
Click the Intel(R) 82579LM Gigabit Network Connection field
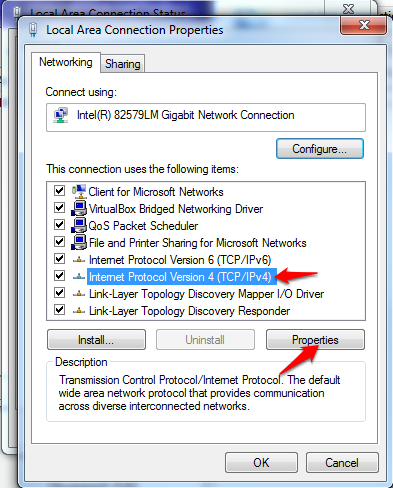pyautogui.click(x=206, y=117)
